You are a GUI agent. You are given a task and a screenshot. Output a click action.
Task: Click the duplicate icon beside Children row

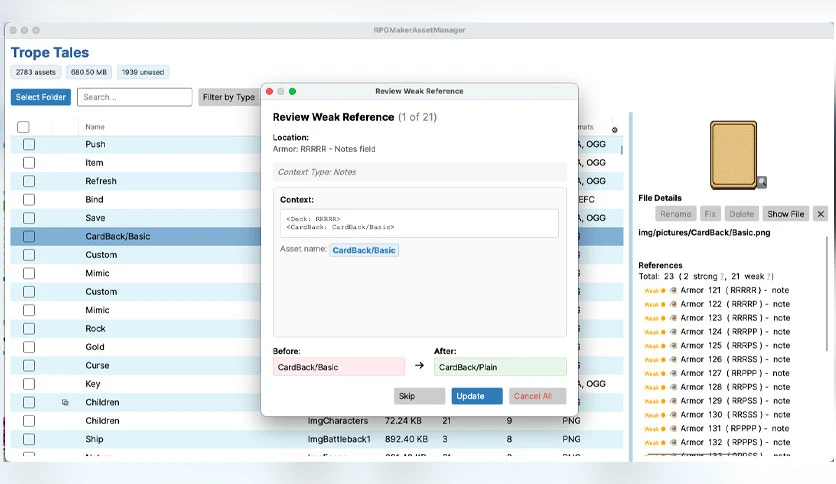click(x=65, y=402)
